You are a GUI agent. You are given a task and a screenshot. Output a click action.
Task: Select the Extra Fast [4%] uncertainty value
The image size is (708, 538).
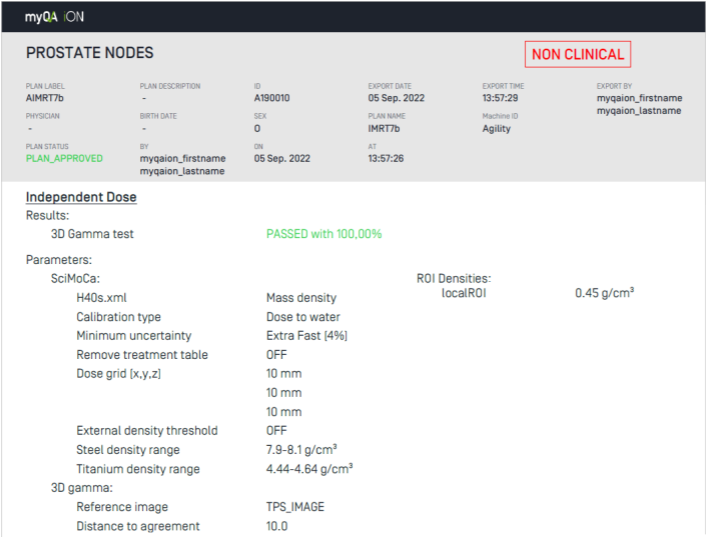click(x=307, y=336)
